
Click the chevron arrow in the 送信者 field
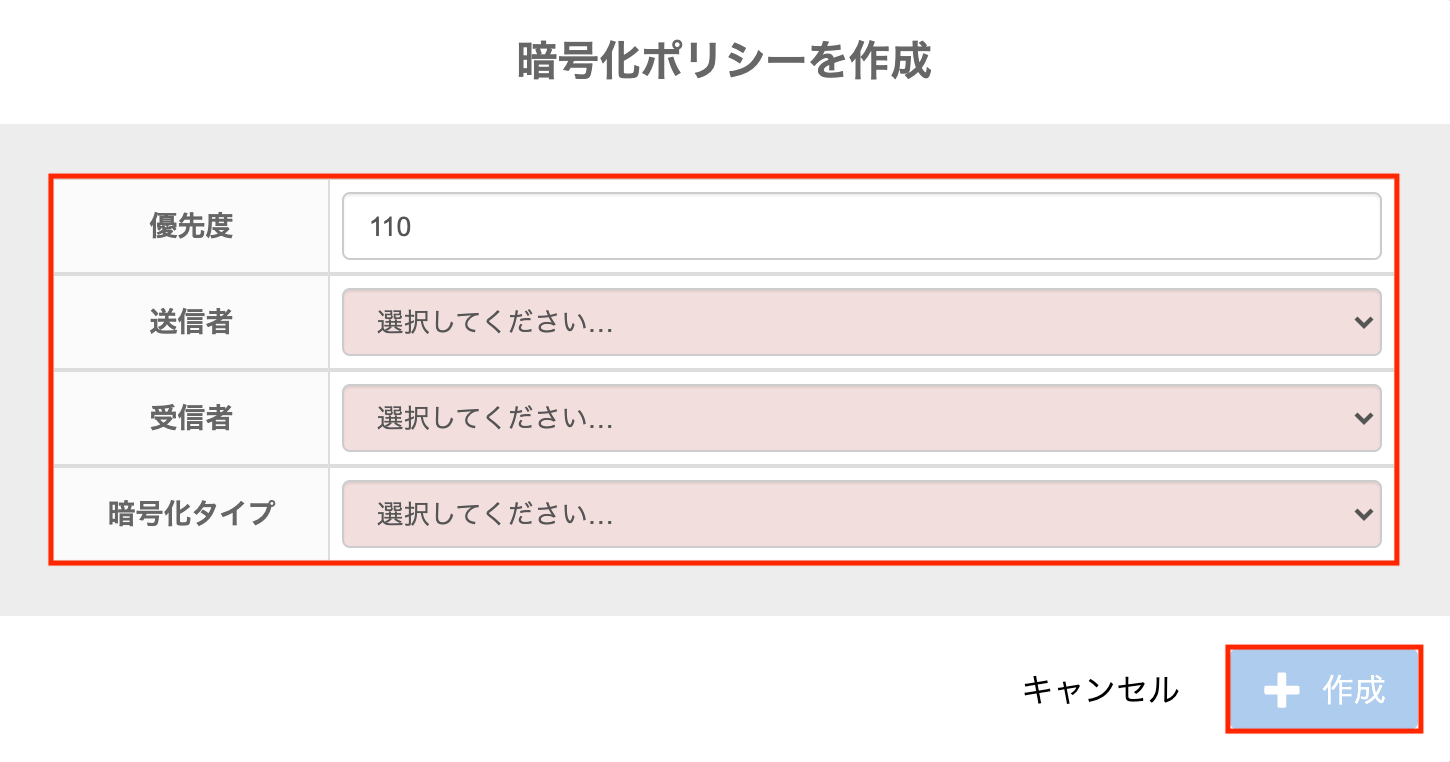[x=1362, y=322]
